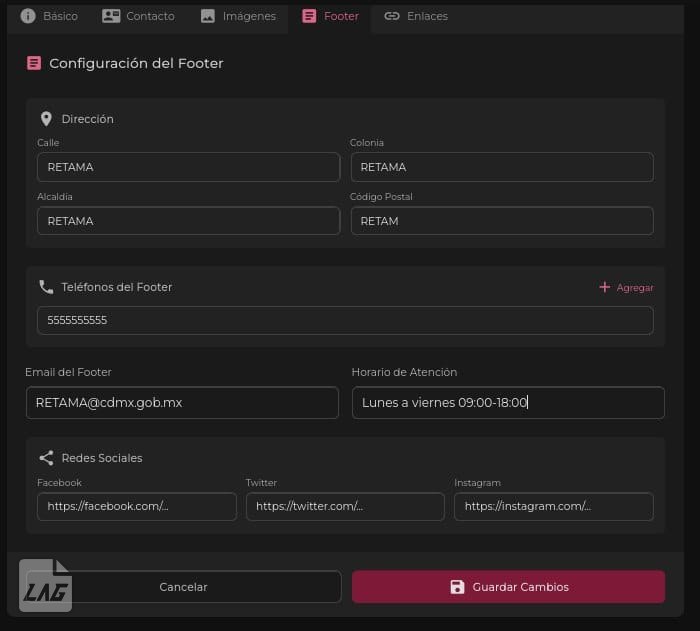
Task: Switch to the Contacto tab
Action: coord(138,16)
